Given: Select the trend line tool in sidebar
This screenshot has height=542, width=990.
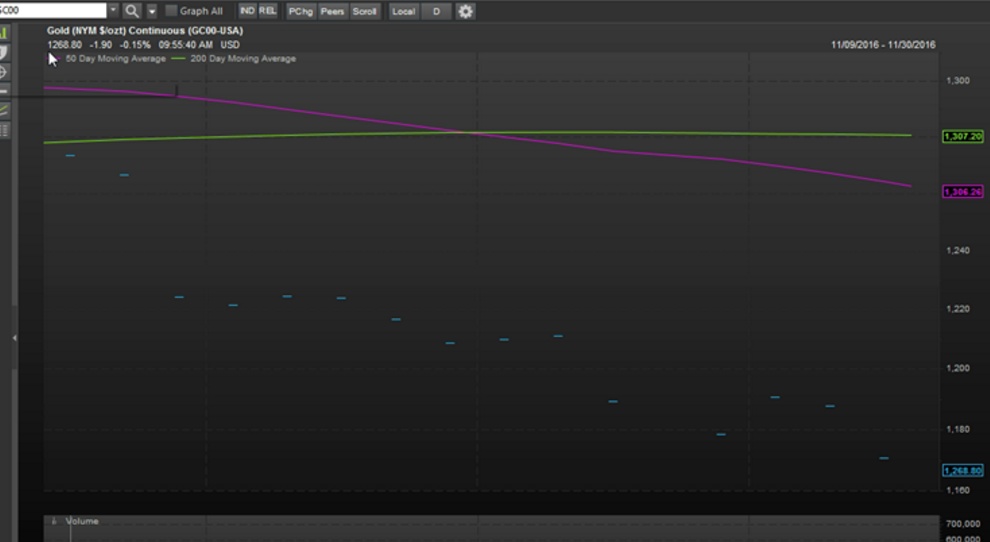Looking at the screenshot, I should tap(4, 110).
